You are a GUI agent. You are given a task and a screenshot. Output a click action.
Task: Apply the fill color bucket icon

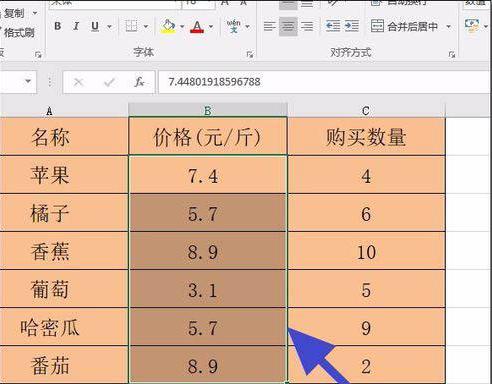click(x=168, y=26)
